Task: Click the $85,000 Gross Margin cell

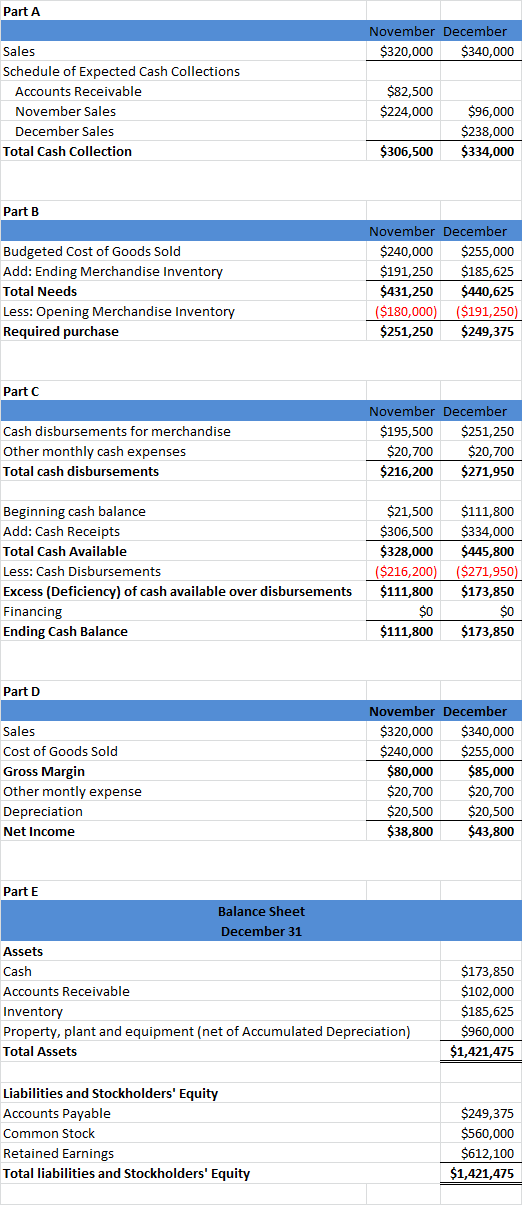Action: (491, 771)
